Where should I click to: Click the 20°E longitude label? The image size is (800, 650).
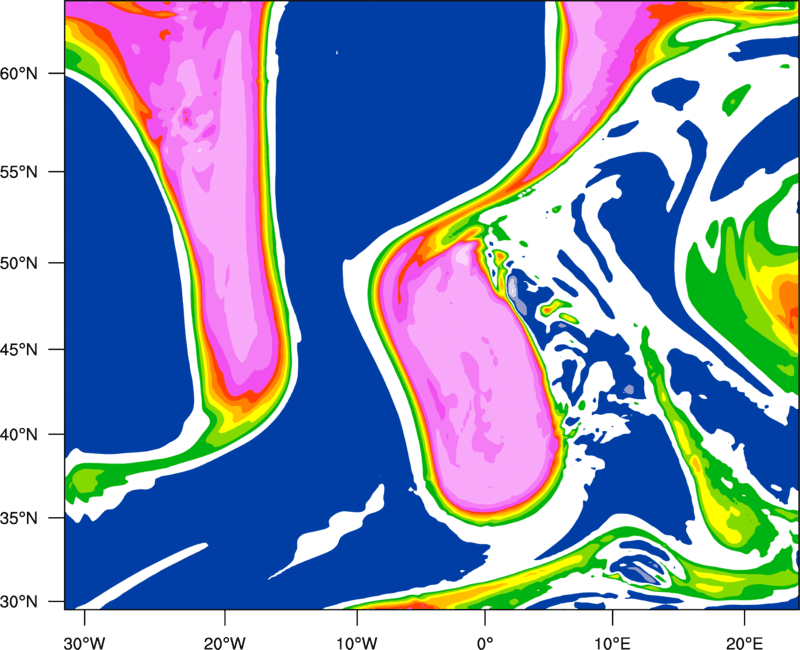point(744,643)
